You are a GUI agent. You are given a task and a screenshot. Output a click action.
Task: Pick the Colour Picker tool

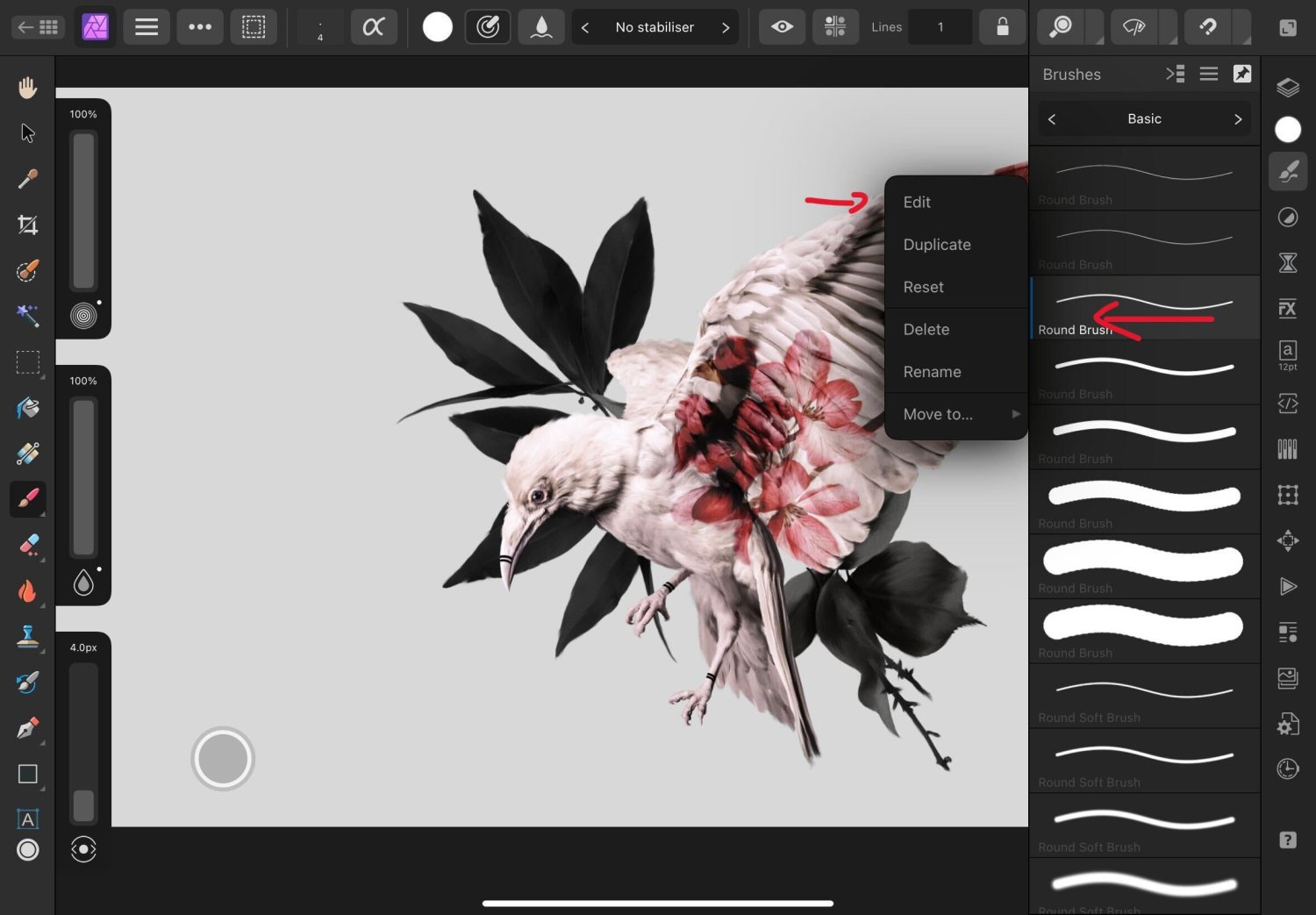(27, 178)
